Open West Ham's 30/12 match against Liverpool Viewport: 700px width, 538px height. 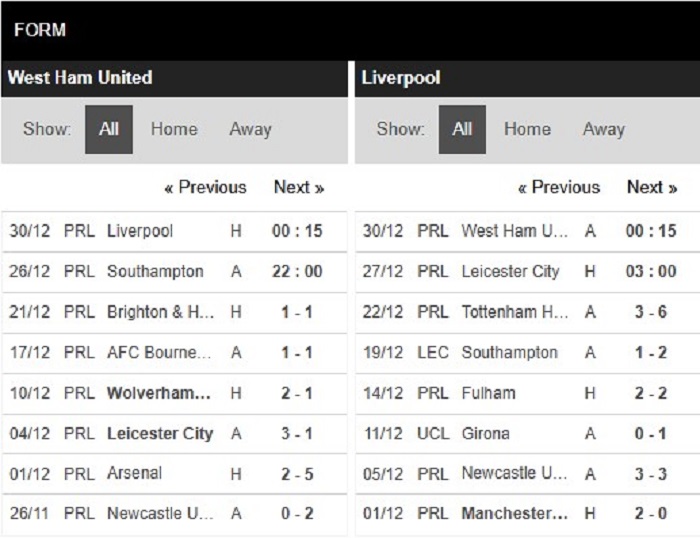pos(174,231)
